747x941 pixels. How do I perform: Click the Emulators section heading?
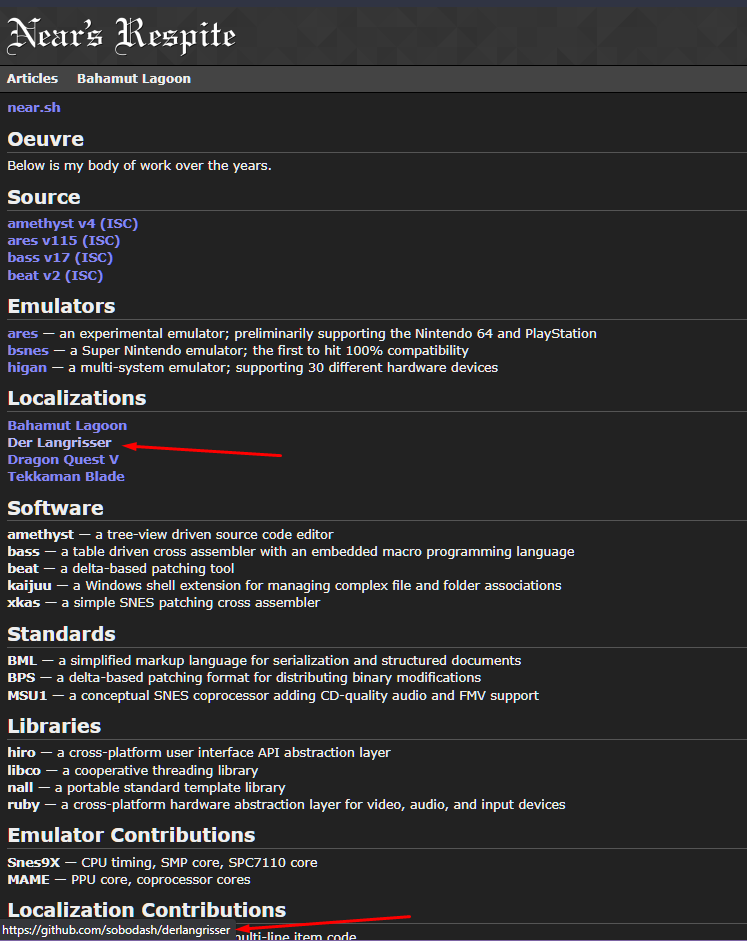61,307
